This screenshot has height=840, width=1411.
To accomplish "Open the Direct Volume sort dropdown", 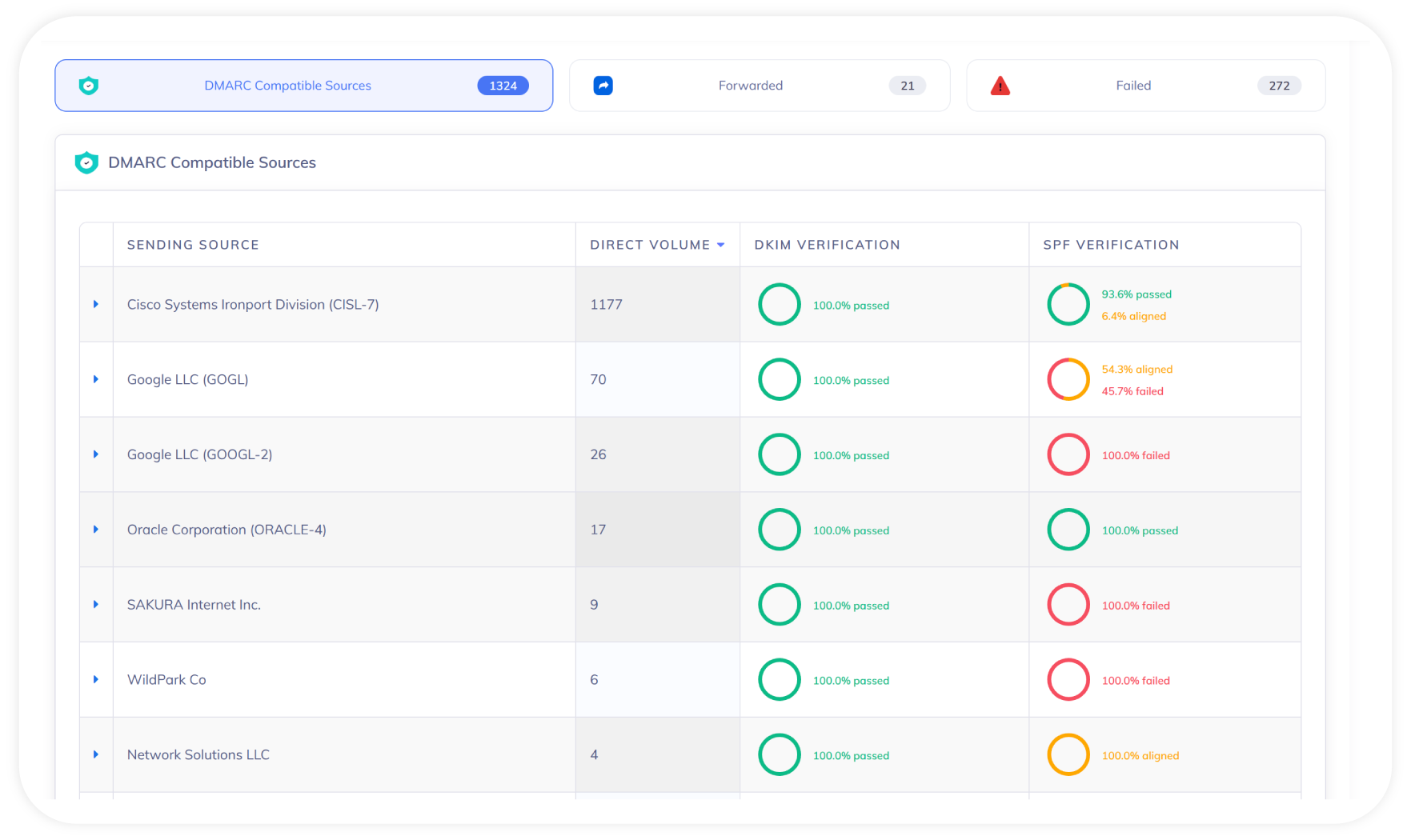I will pos(720,245).
